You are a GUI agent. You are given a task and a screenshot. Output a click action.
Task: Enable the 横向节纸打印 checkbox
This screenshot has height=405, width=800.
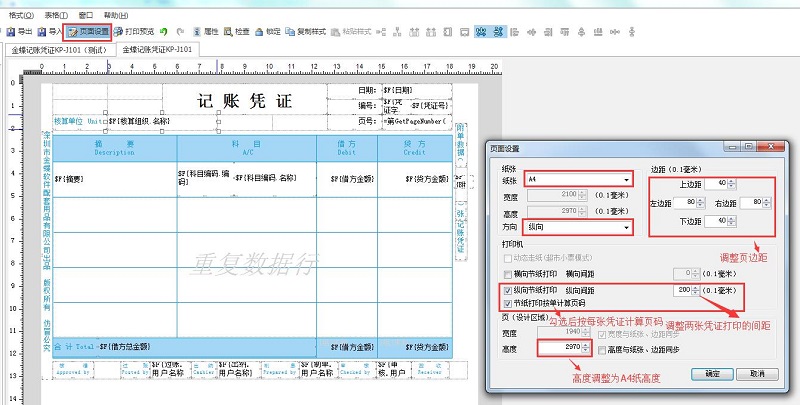click(510, 272)
